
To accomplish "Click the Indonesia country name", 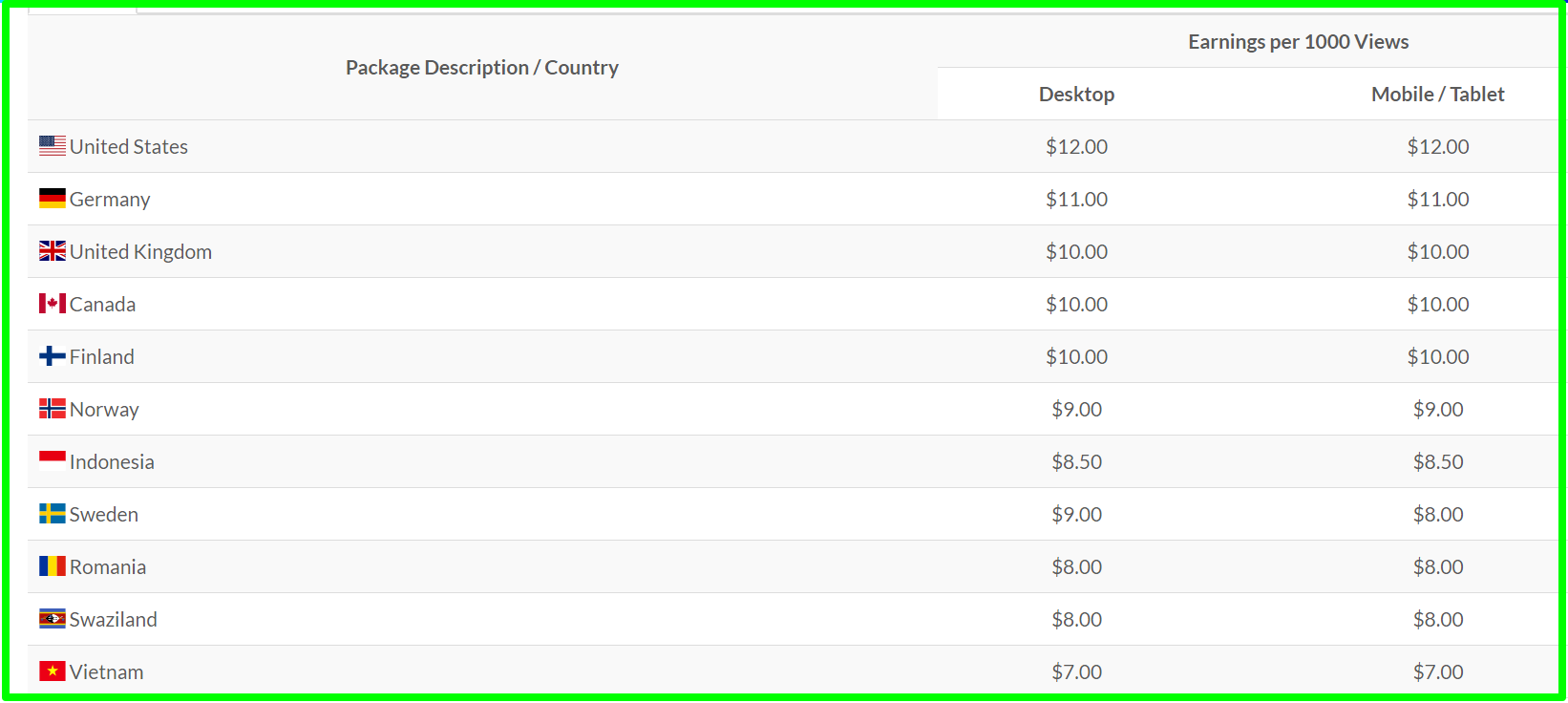I will 112,461.
